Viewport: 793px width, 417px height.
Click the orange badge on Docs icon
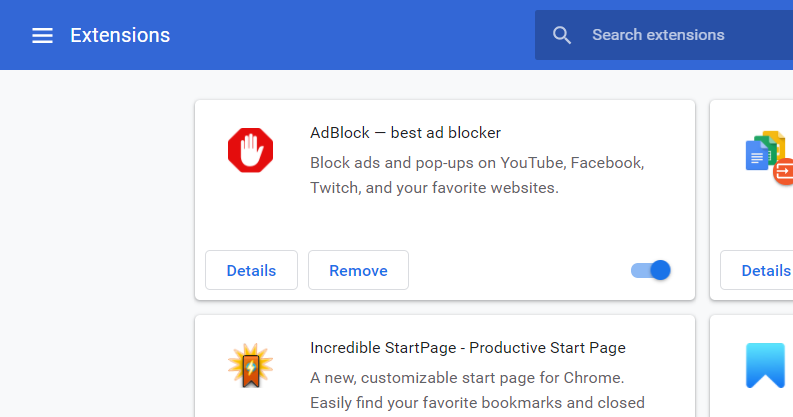coord(784,171)
